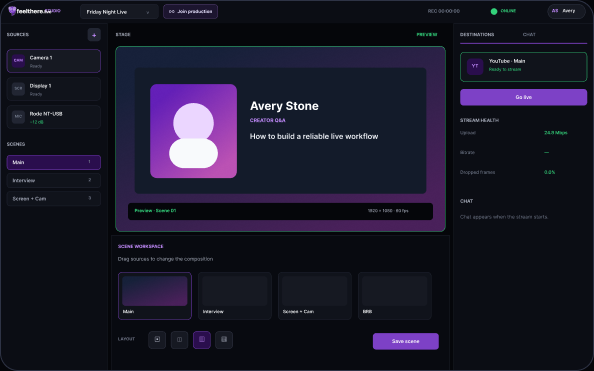Click the YT badge on YouTube destination
This screenshot has height=371, width=594.
coord(475,66)
